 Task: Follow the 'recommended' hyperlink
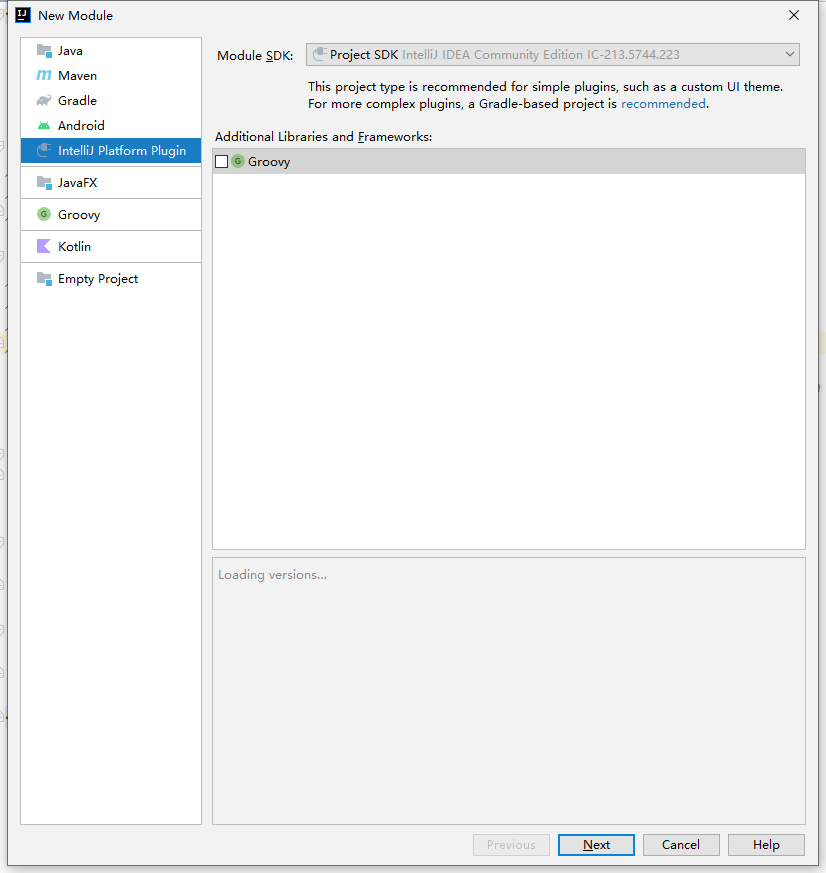(x=663, y=104)
